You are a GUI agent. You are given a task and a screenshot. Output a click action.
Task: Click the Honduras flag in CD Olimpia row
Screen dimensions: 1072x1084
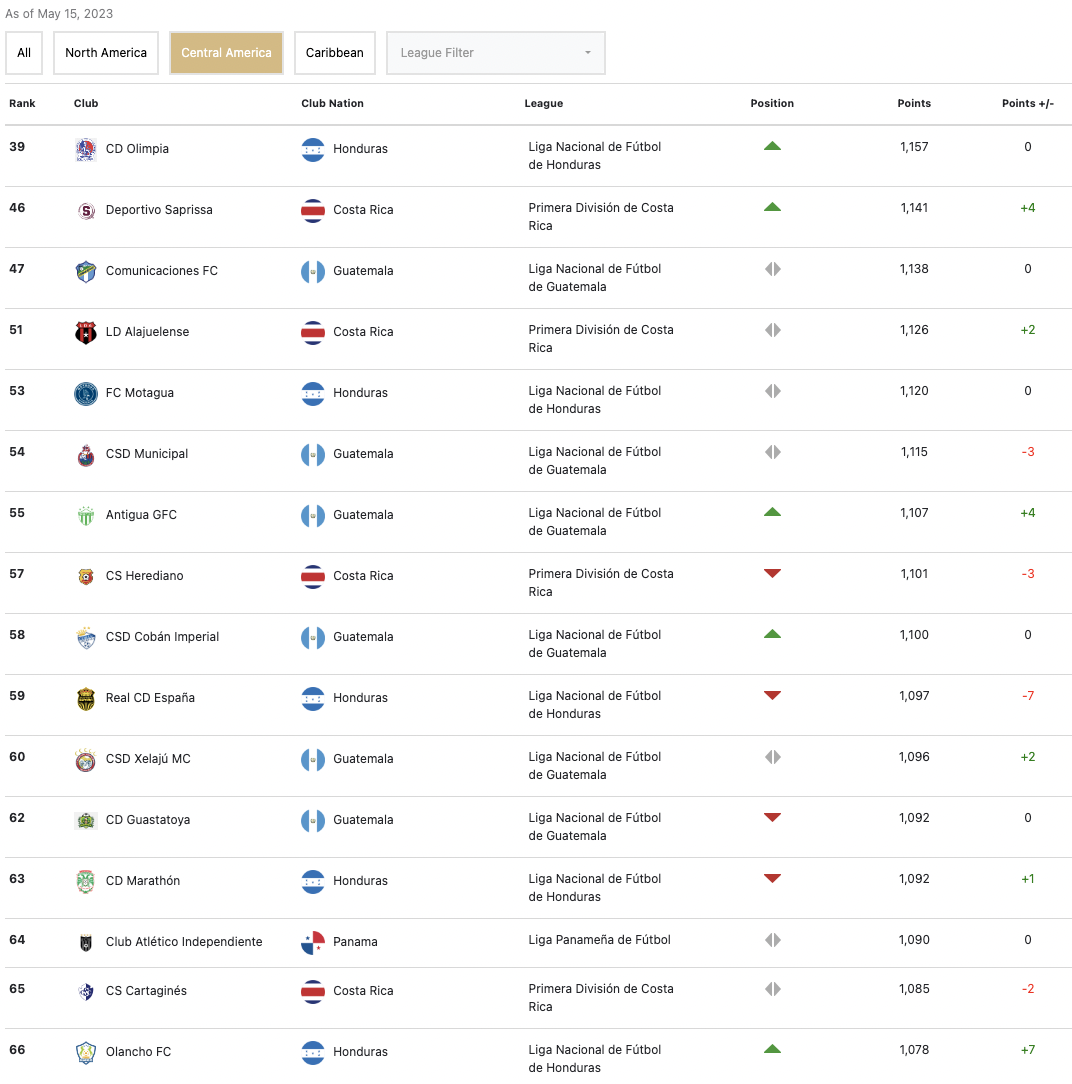(313, 149)
